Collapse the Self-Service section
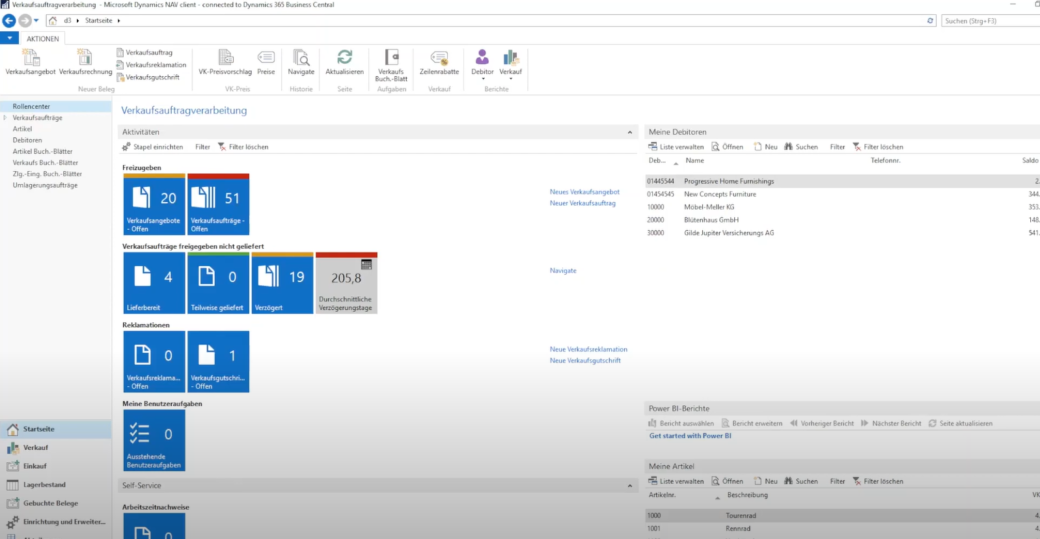 (x=629, y=485)
